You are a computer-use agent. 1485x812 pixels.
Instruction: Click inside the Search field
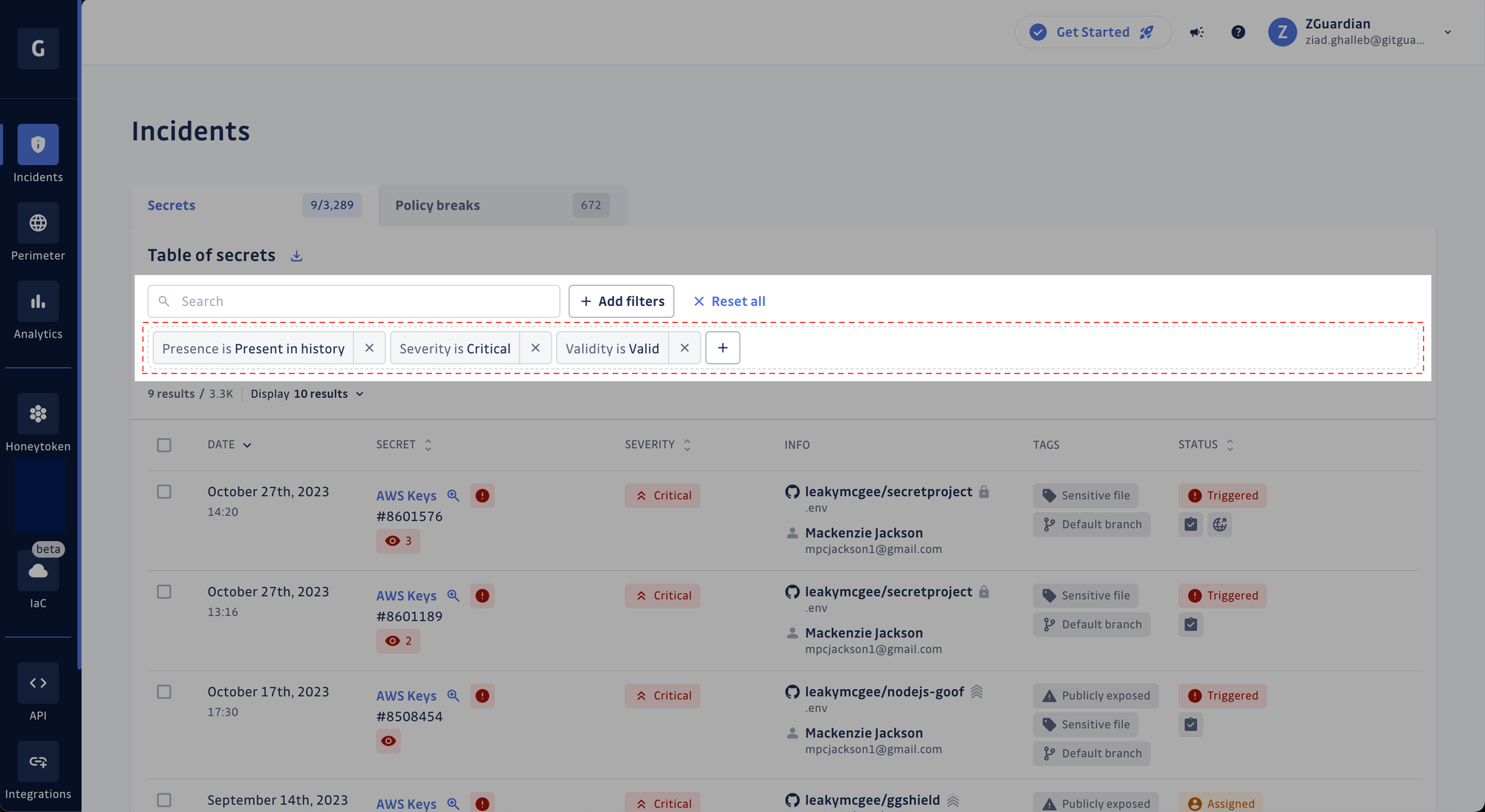[353, 301]
